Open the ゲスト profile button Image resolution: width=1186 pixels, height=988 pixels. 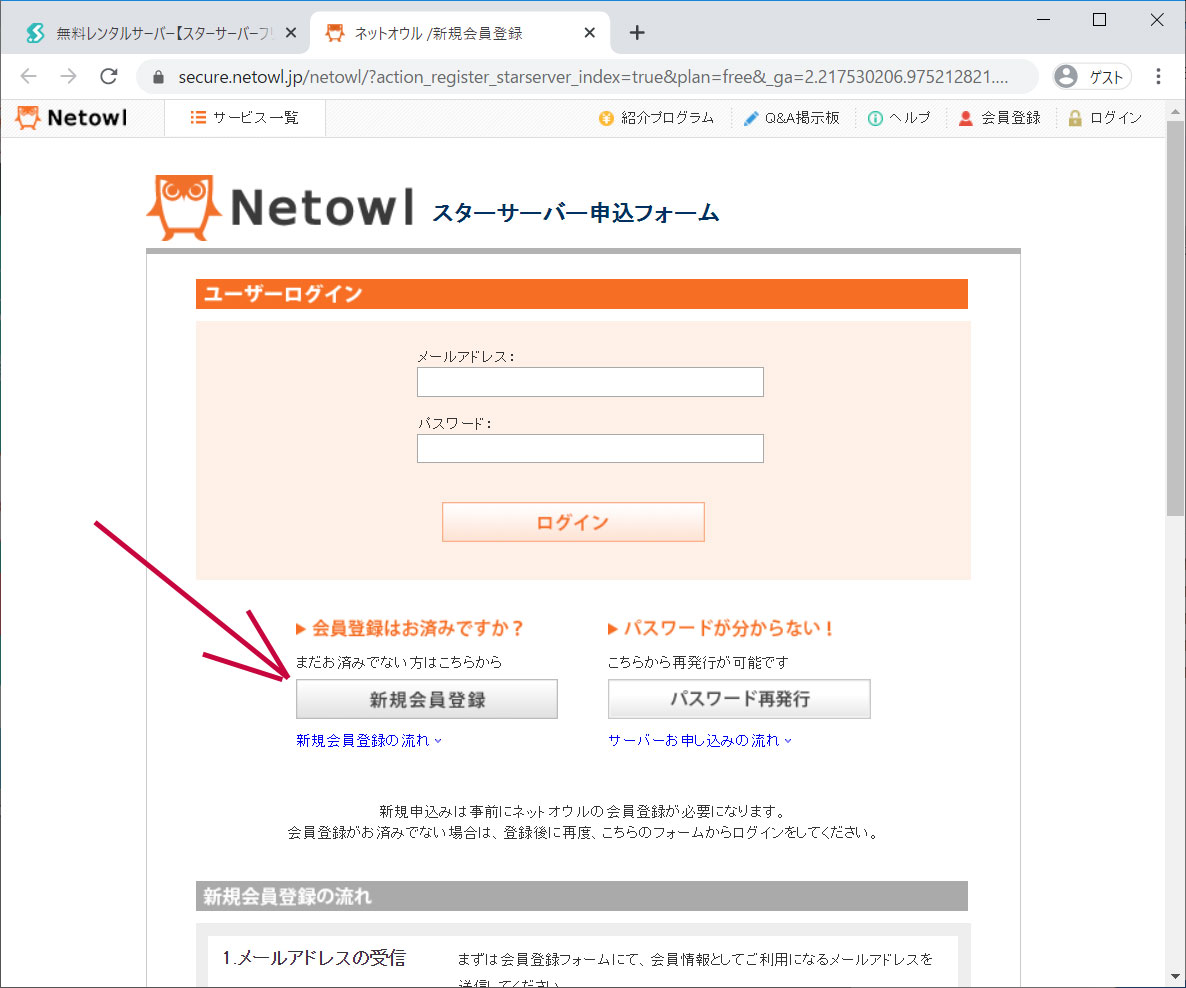pyautogui.click(x=1091, y=76)
